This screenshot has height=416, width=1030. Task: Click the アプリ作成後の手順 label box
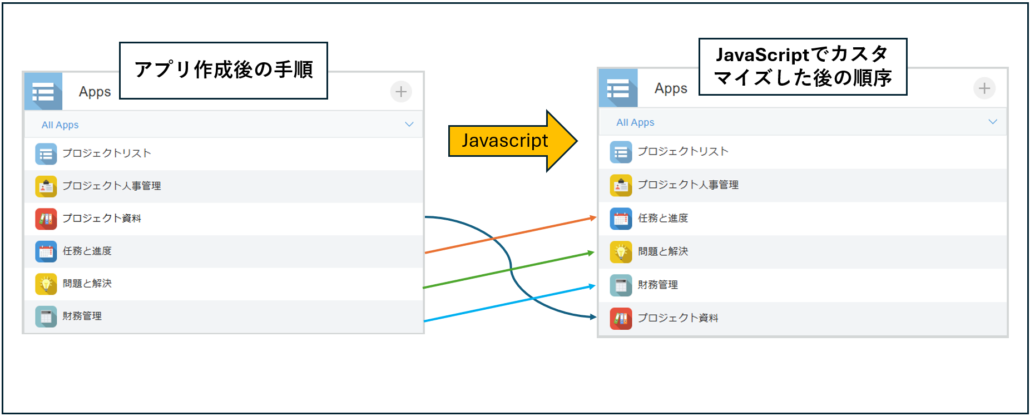(225, 71)
